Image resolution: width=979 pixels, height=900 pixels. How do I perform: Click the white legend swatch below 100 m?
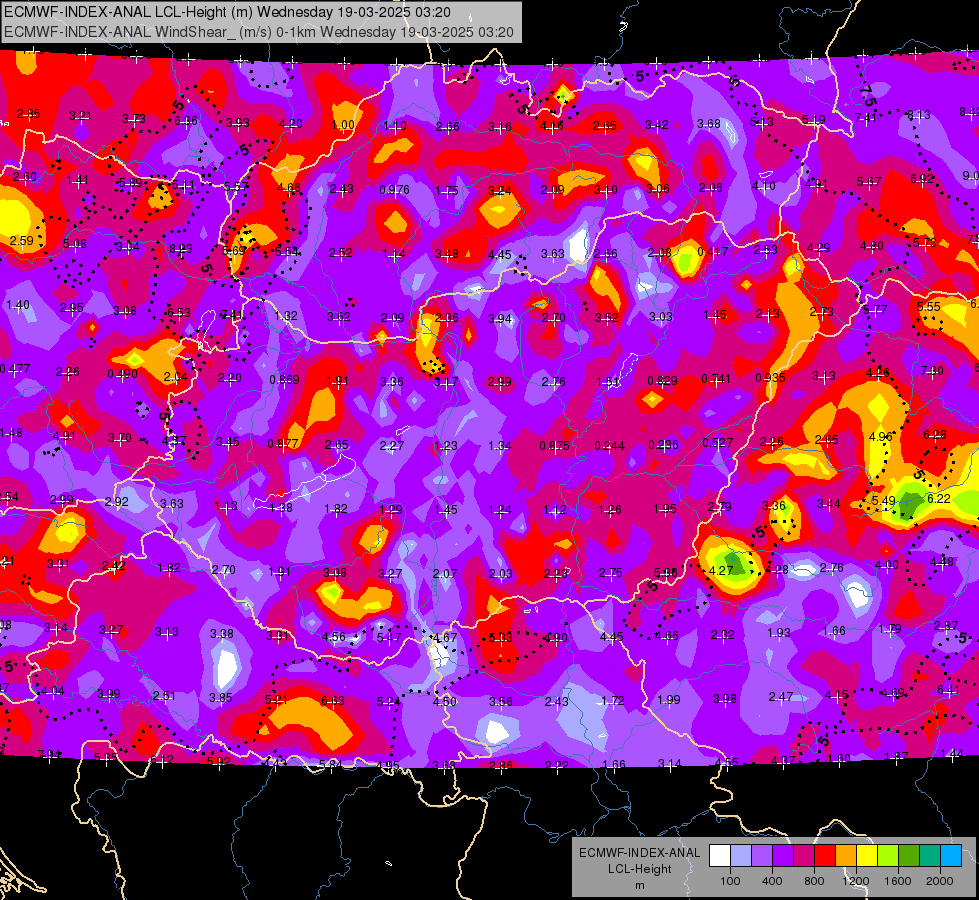(x=720, y=856)
